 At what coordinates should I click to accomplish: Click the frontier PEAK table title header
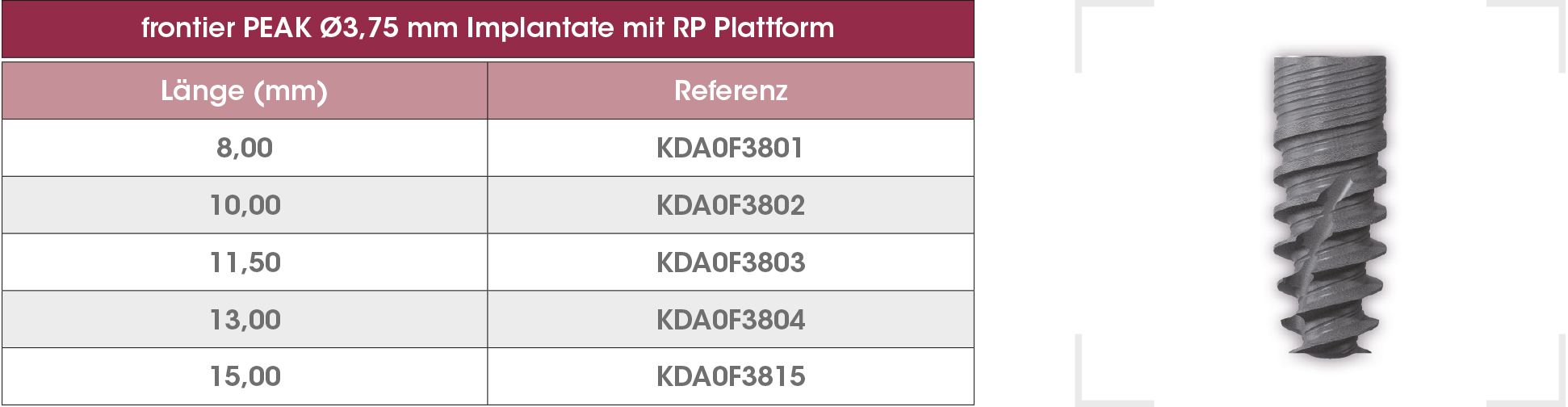488,29
